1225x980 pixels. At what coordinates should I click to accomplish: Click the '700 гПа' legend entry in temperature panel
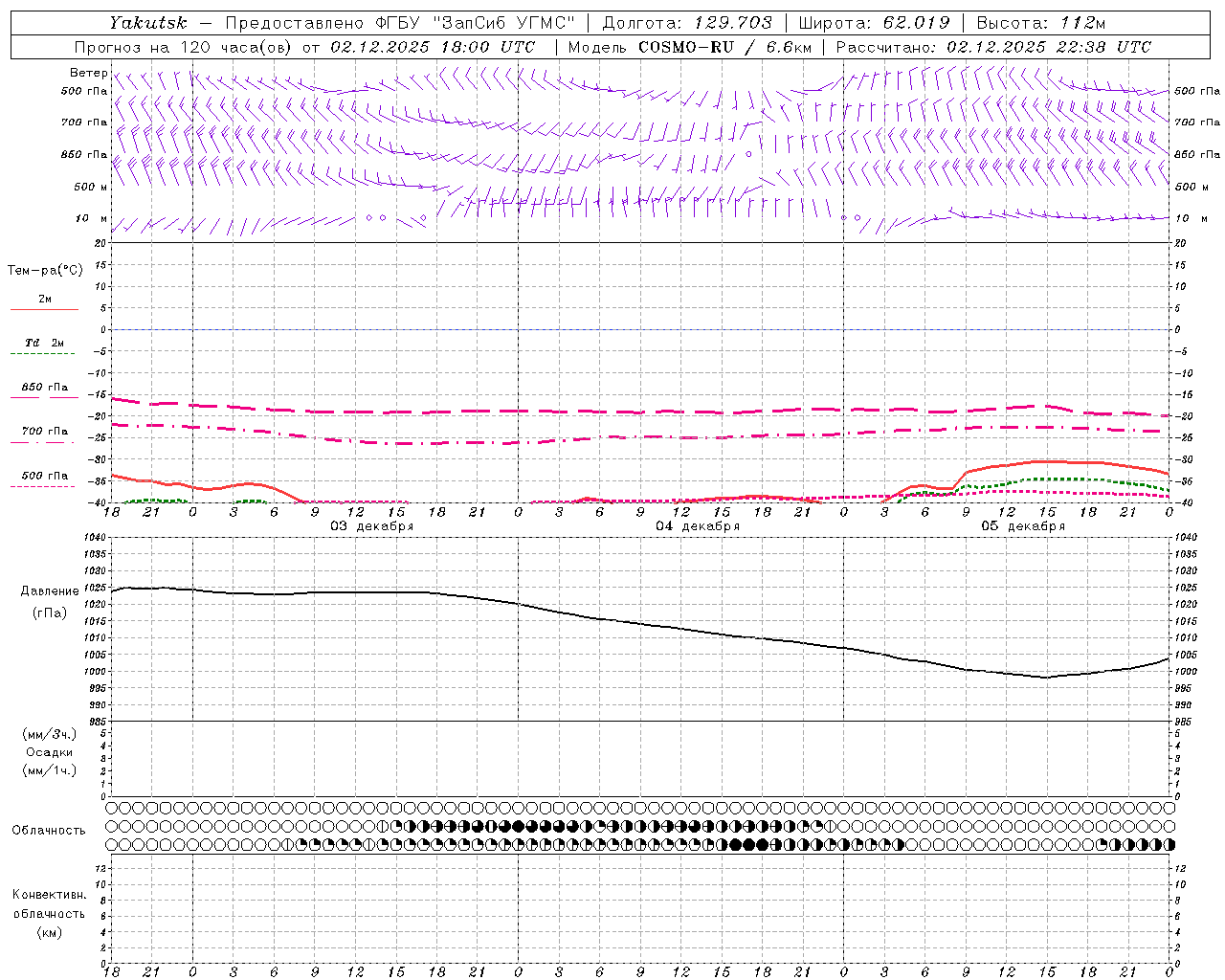[x=45, y=432]
